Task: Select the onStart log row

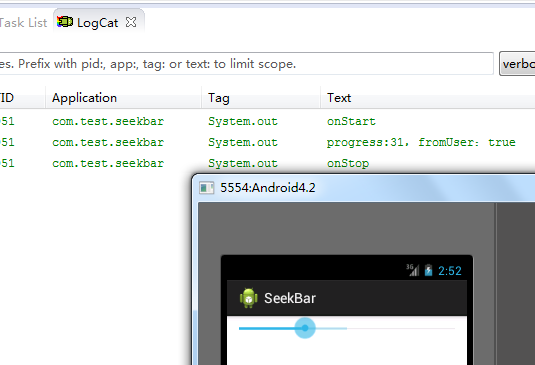Action: [x=268, y=121]
